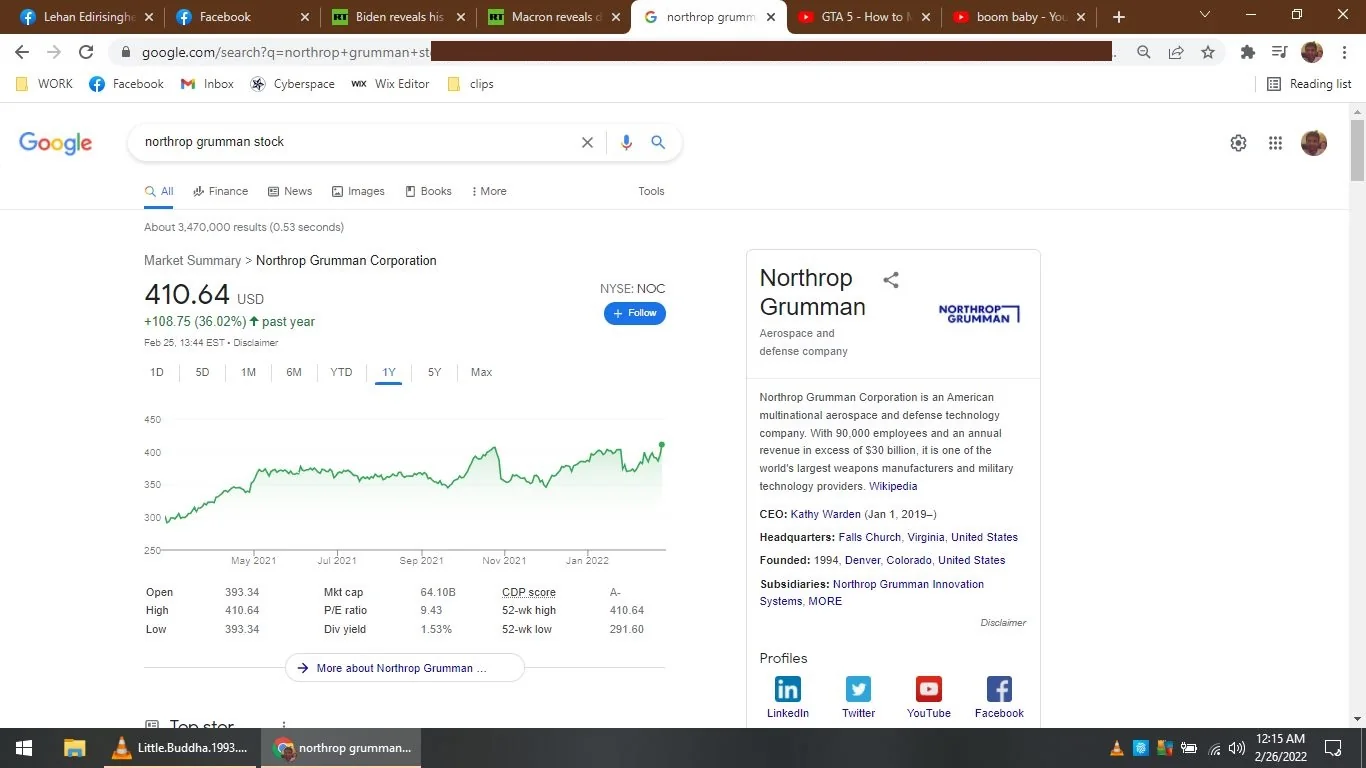Open the Wikipedia link in the description
Screen dimensions: 1366x768
tap(893, 486)
